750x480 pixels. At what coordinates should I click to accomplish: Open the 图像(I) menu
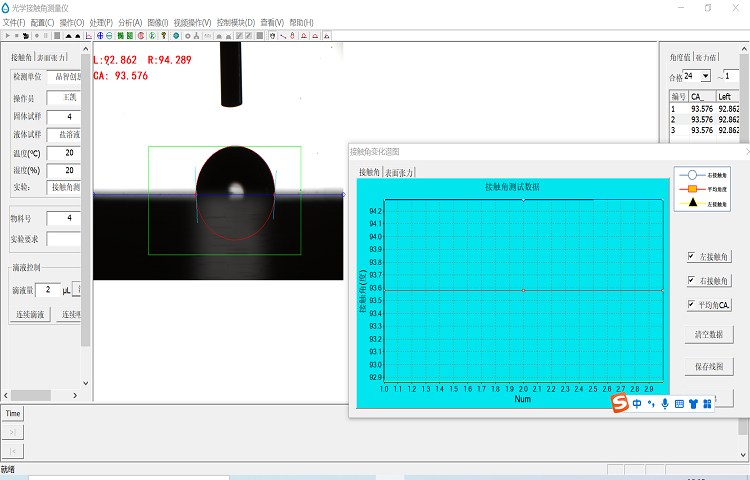pyautogui.click(x=158, y=22)
